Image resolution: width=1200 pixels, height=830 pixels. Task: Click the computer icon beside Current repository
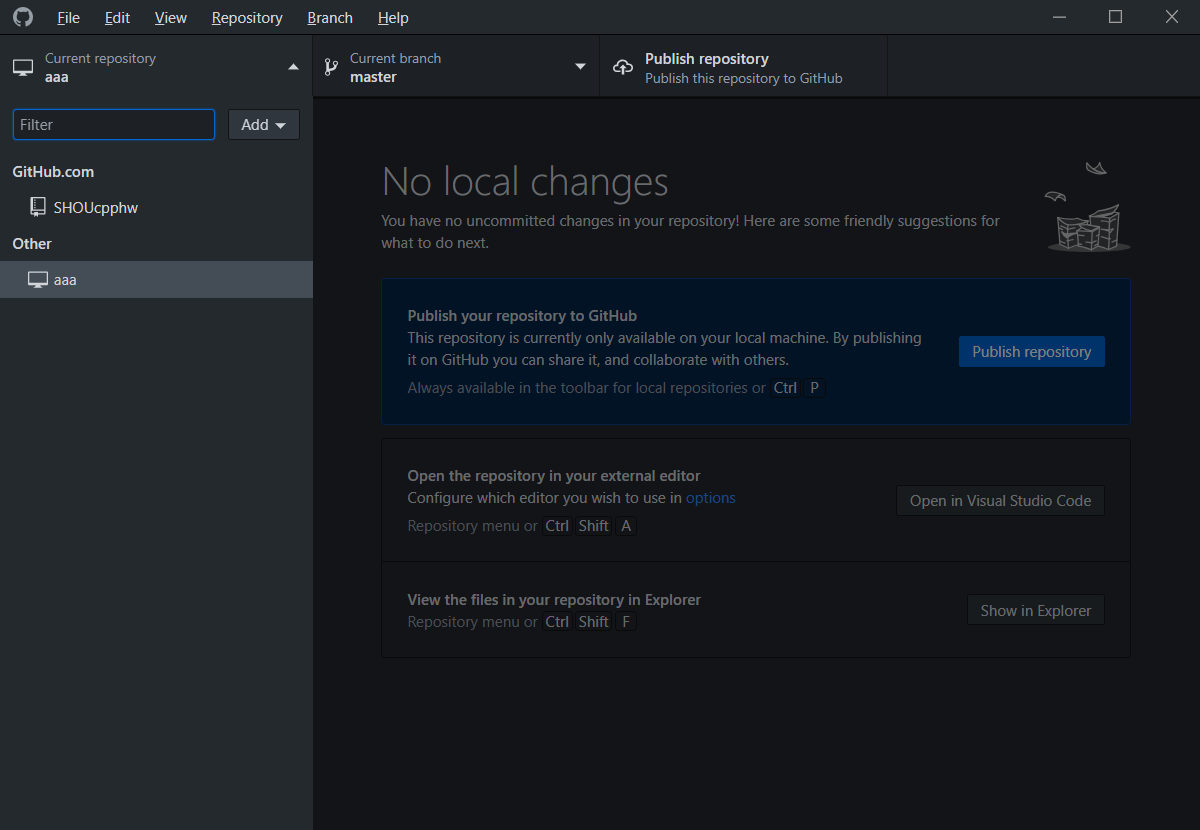point(23,68)
